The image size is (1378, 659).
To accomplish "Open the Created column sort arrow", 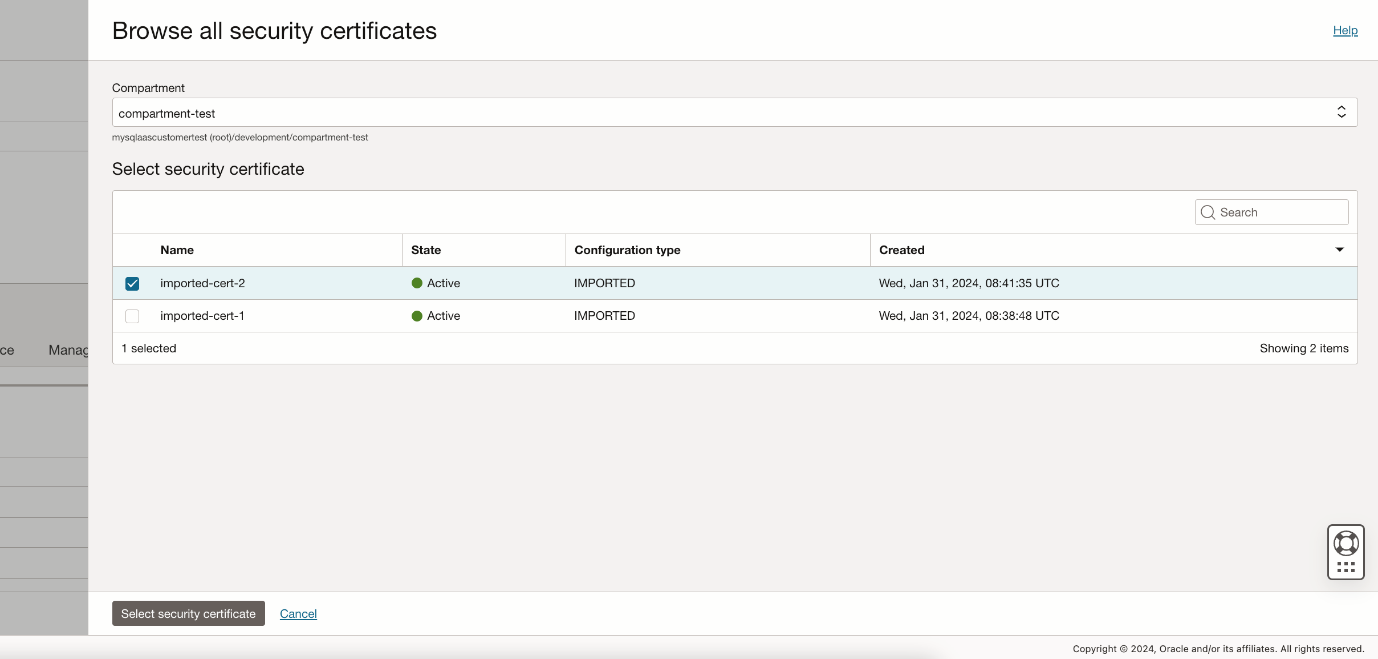I will [x=1340, y=250].
